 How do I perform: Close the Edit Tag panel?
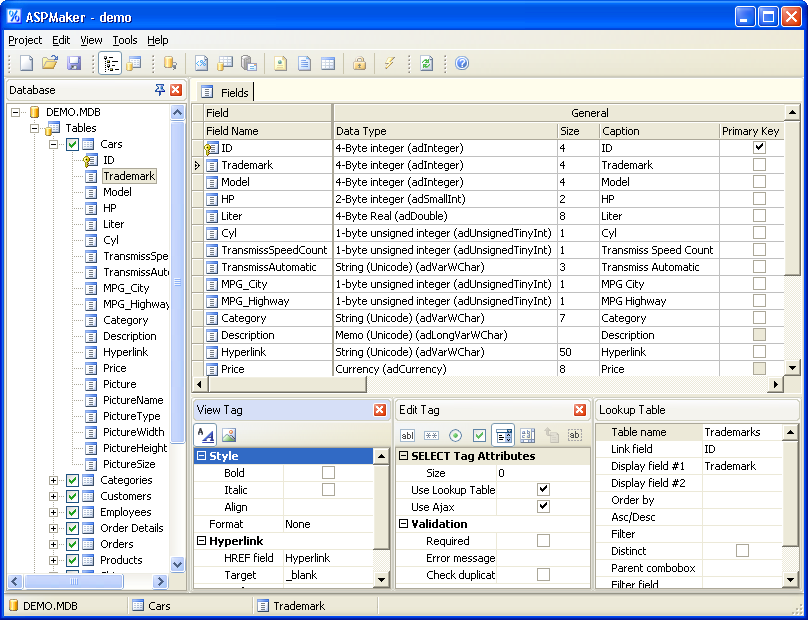[x=580, y=410]
